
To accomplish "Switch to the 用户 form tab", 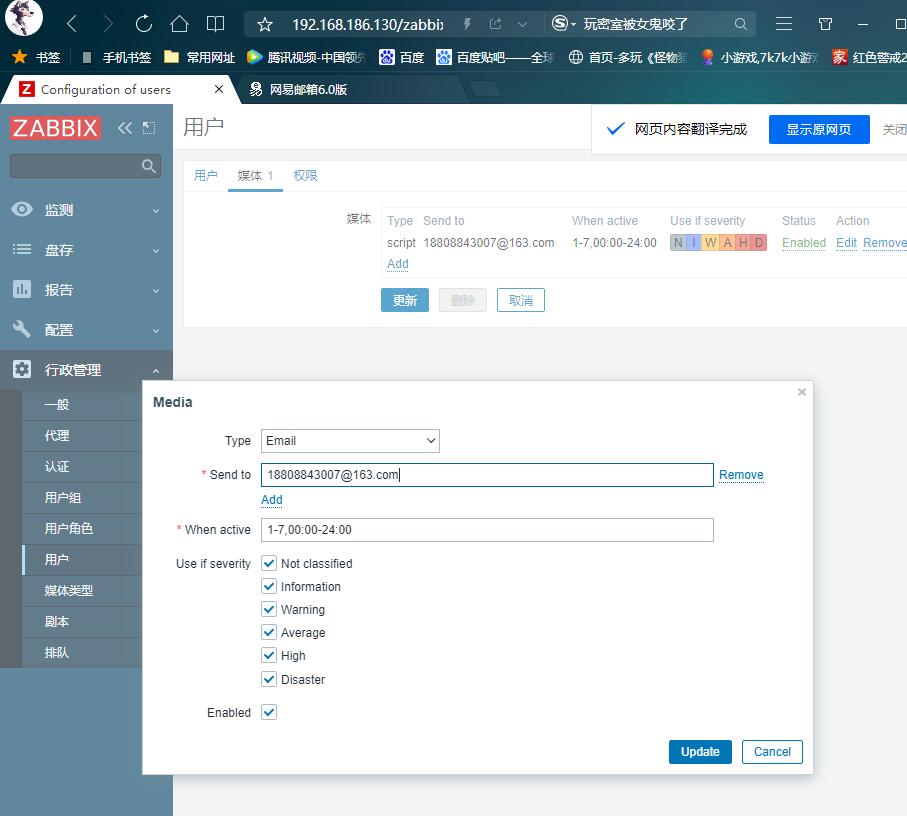I will tap(205, 175).
